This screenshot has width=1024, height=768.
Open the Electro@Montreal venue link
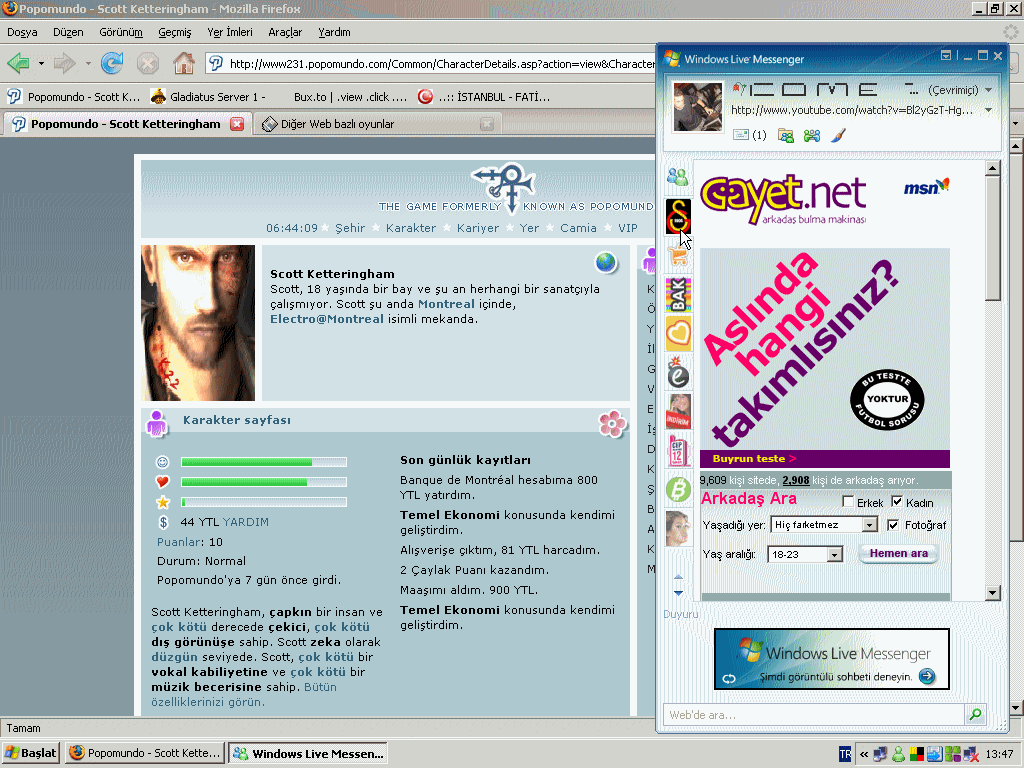pyautogui.click(x=327, y=319)
